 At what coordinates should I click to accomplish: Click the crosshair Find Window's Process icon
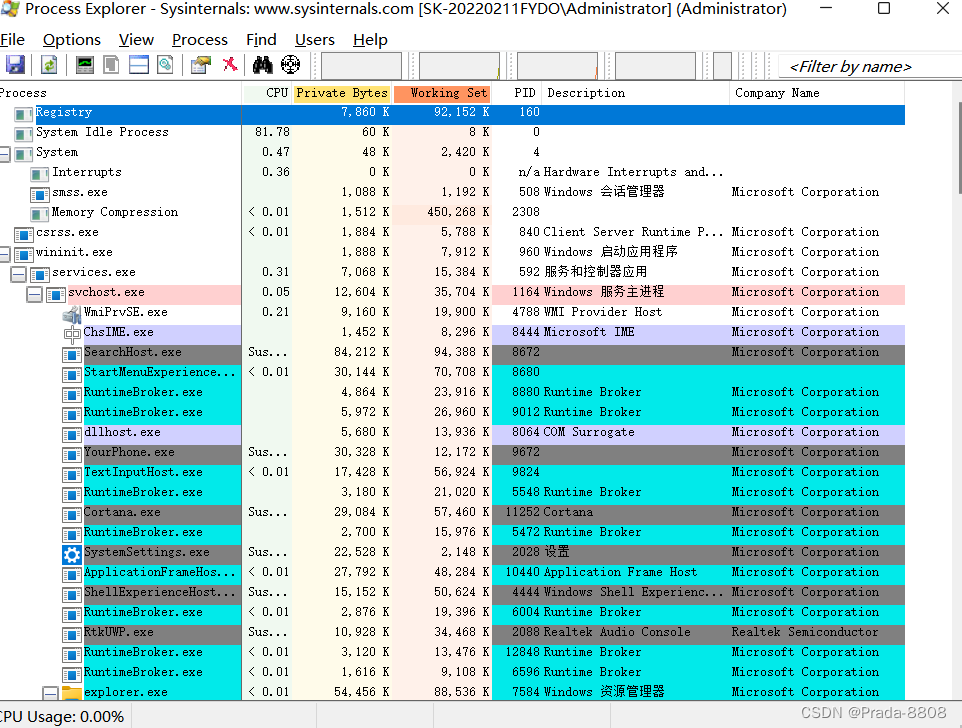(x=290, y=64)
